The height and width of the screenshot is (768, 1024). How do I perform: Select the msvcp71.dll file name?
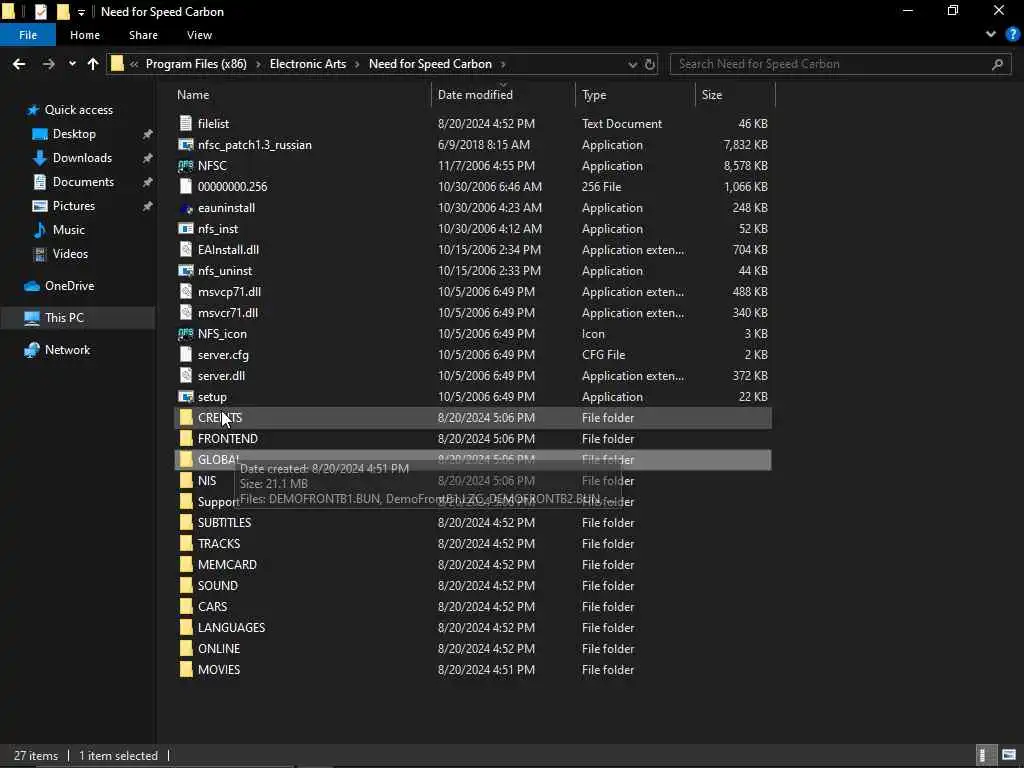pyautogui.click(x=229, y=292)
